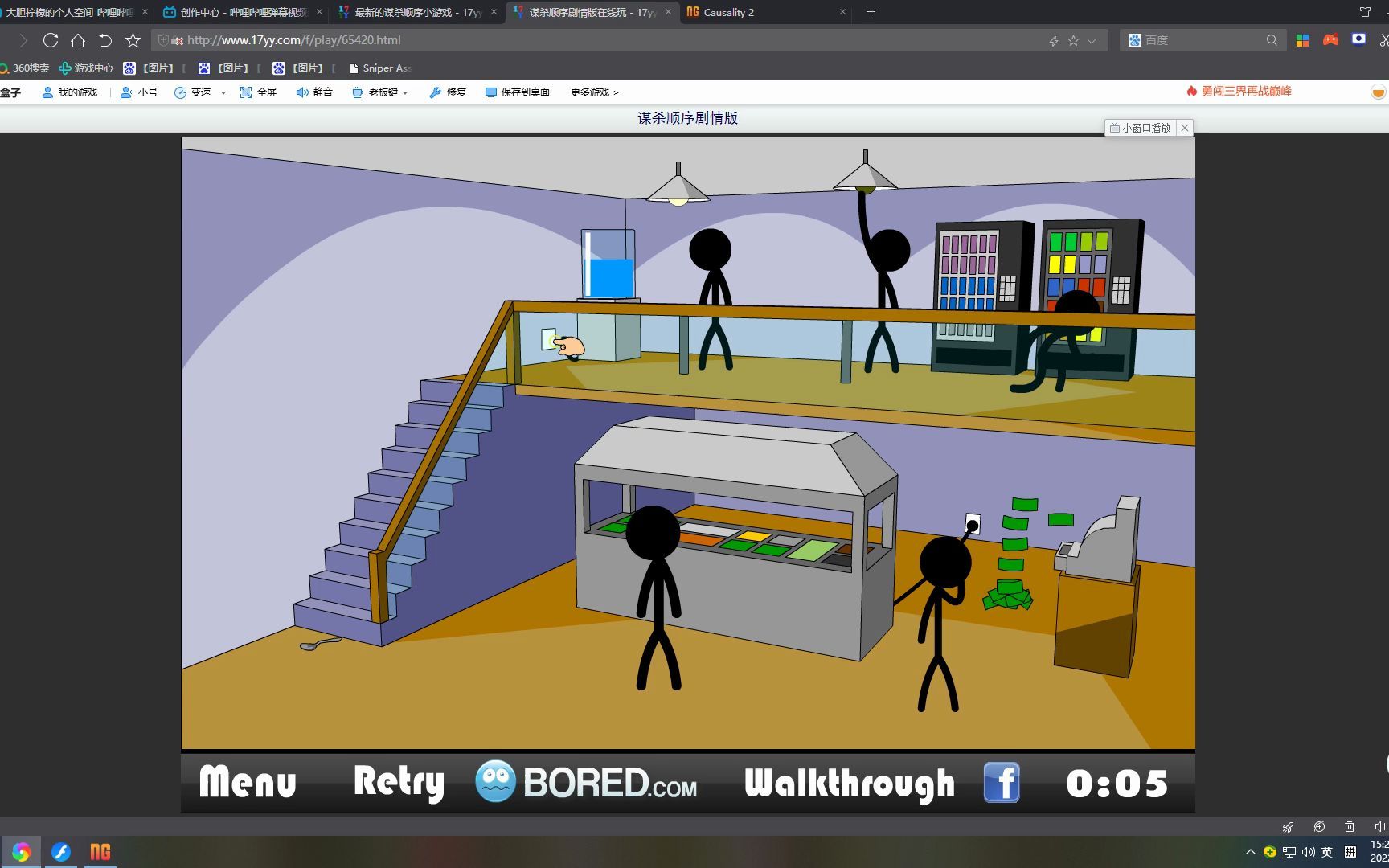
Task: Click the water cooler tank upstairs
Action: pyautogui.click(x=608, y=264)
